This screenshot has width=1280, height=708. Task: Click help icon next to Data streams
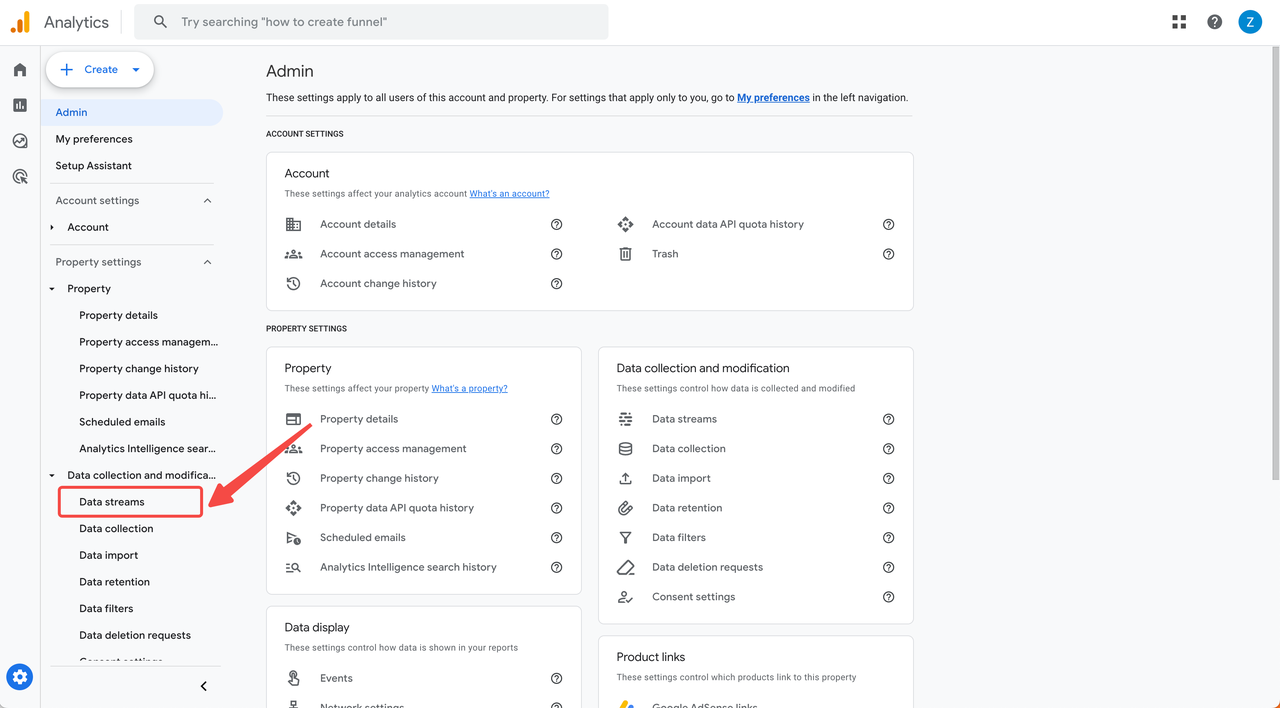coord(888,419)
